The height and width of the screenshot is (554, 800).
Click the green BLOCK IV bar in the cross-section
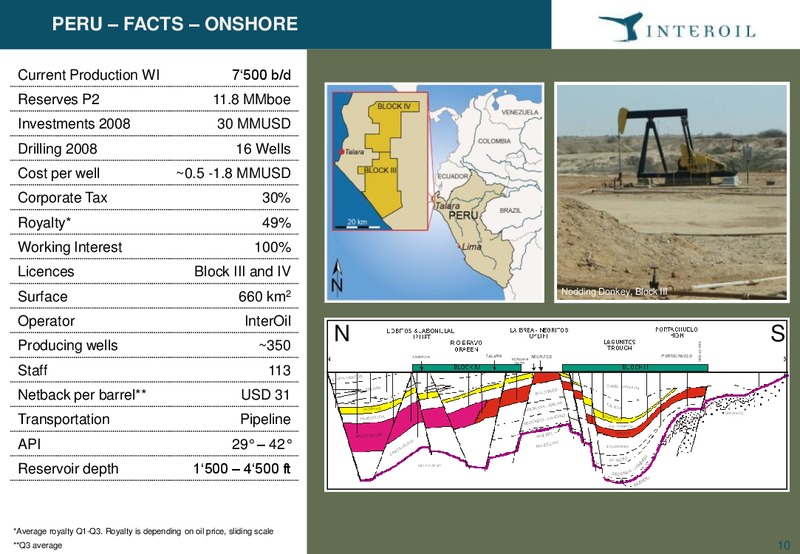(x=466, y=367)
